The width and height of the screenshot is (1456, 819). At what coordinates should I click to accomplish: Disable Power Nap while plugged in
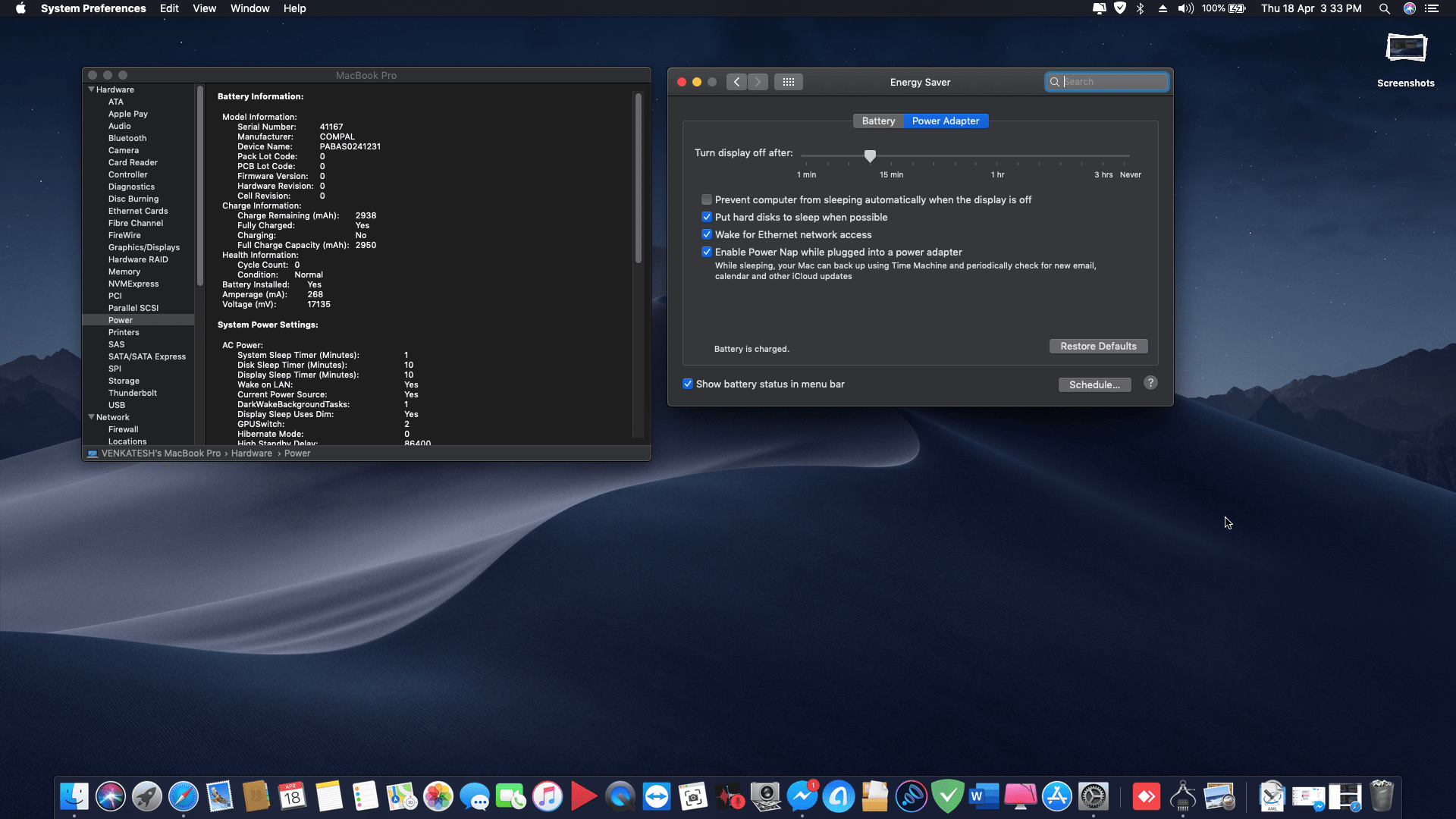(707, 253)
